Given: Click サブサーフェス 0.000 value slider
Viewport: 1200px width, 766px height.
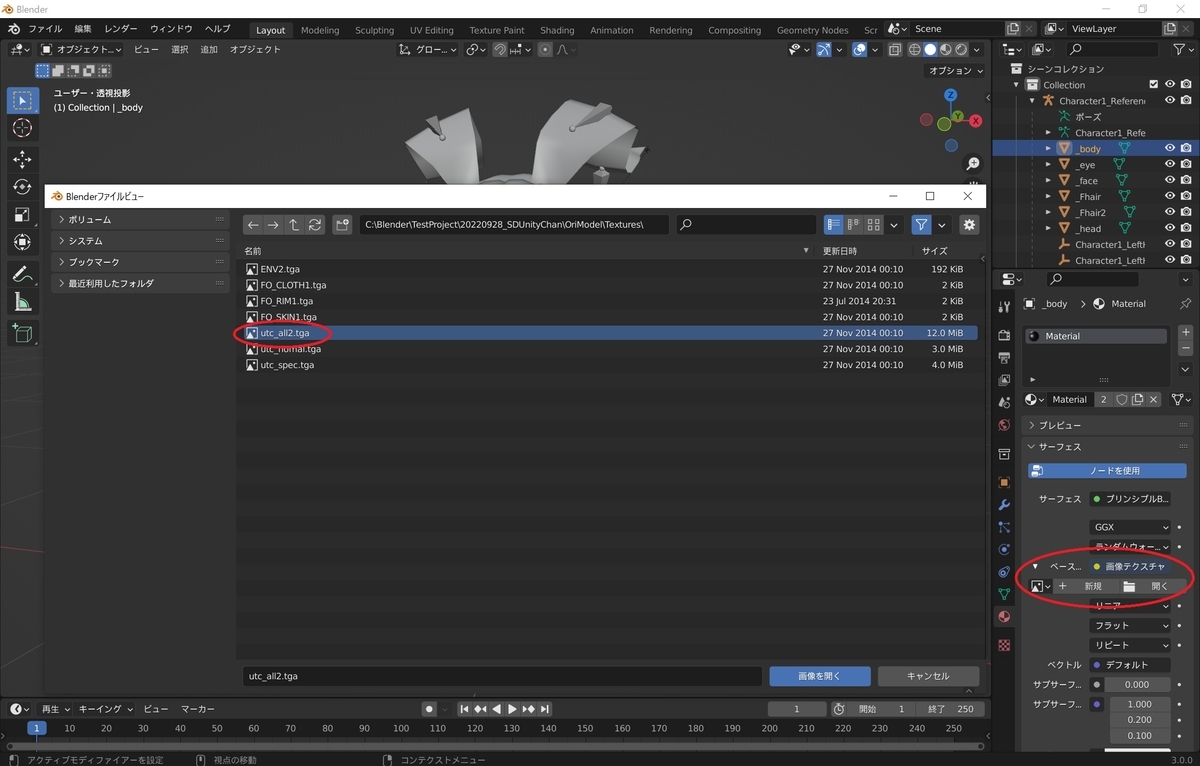Looking at the screenshot, I should tap(1137, 685).
